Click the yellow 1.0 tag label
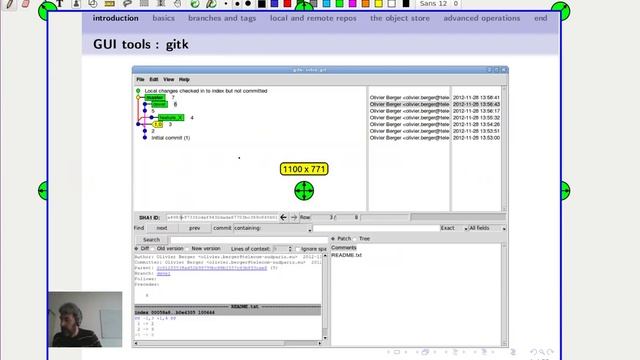 tap(158, 124)
